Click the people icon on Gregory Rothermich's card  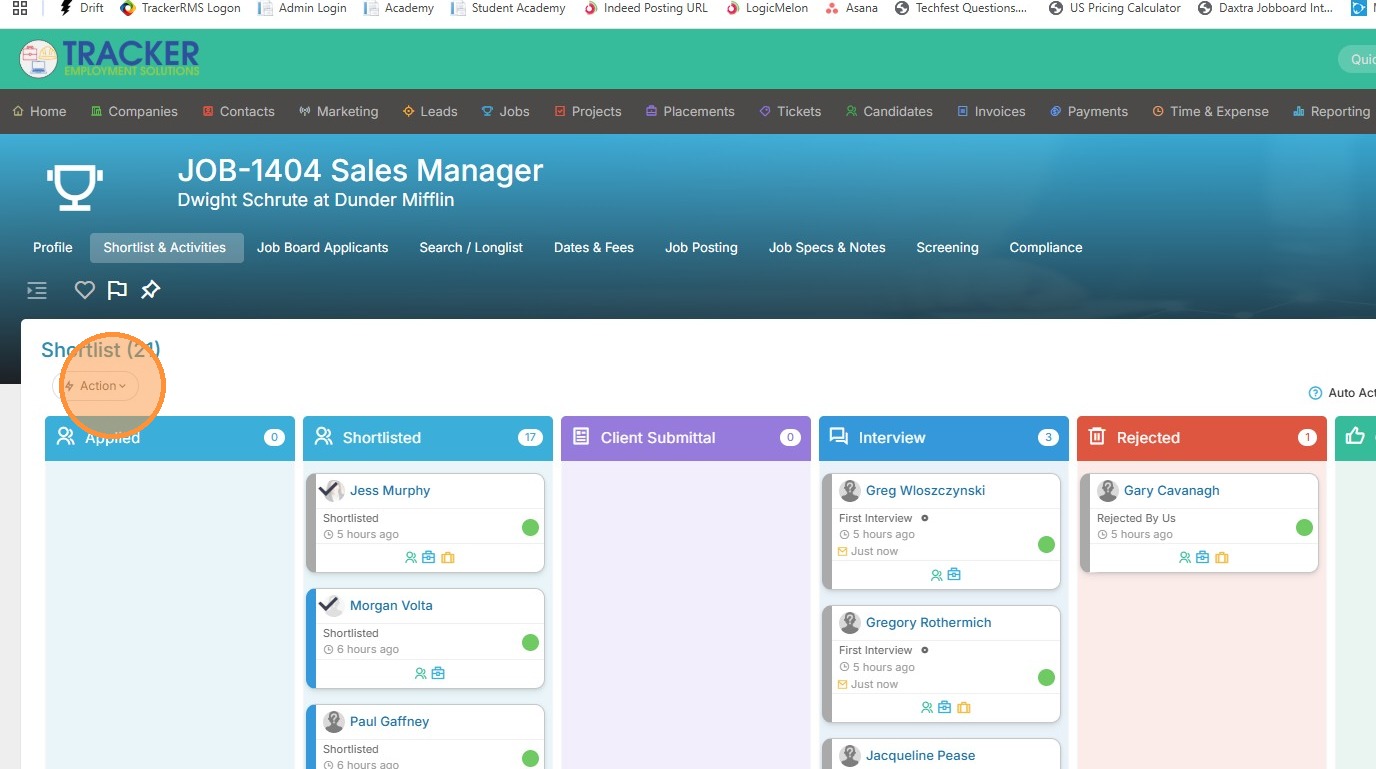point(927,708)
